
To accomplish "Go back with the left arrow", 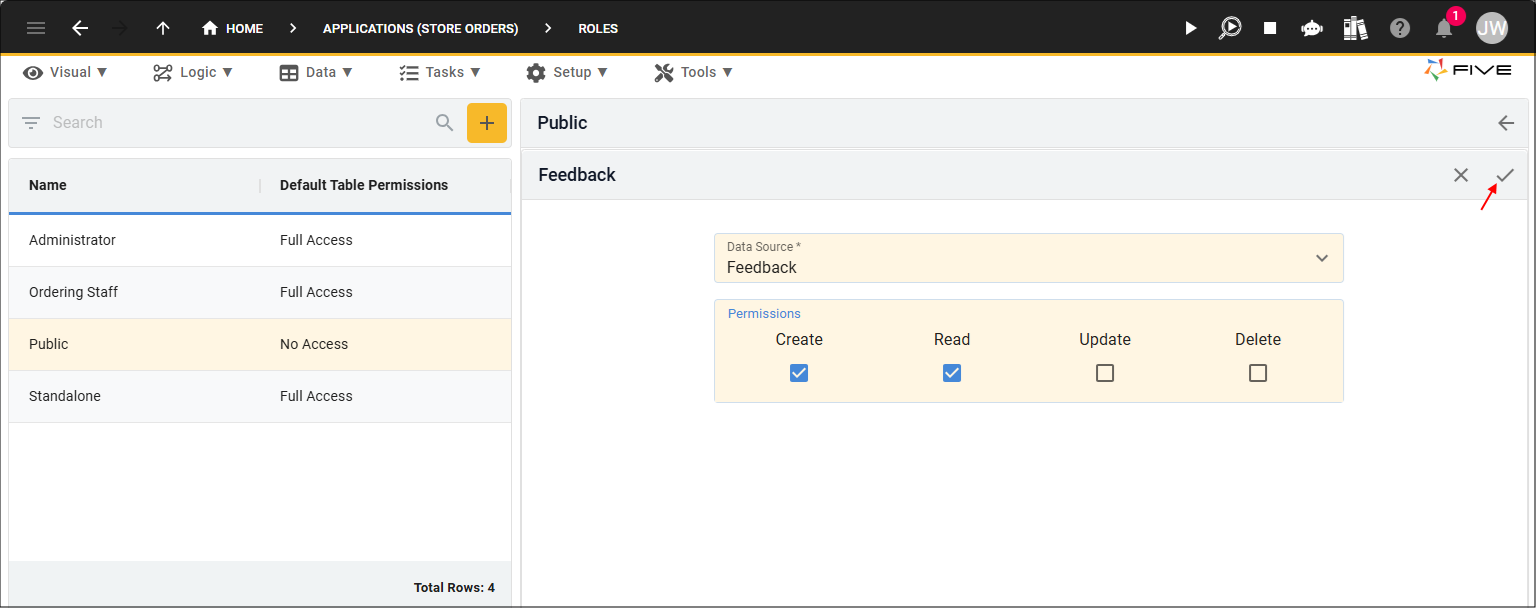I will 80,28.
